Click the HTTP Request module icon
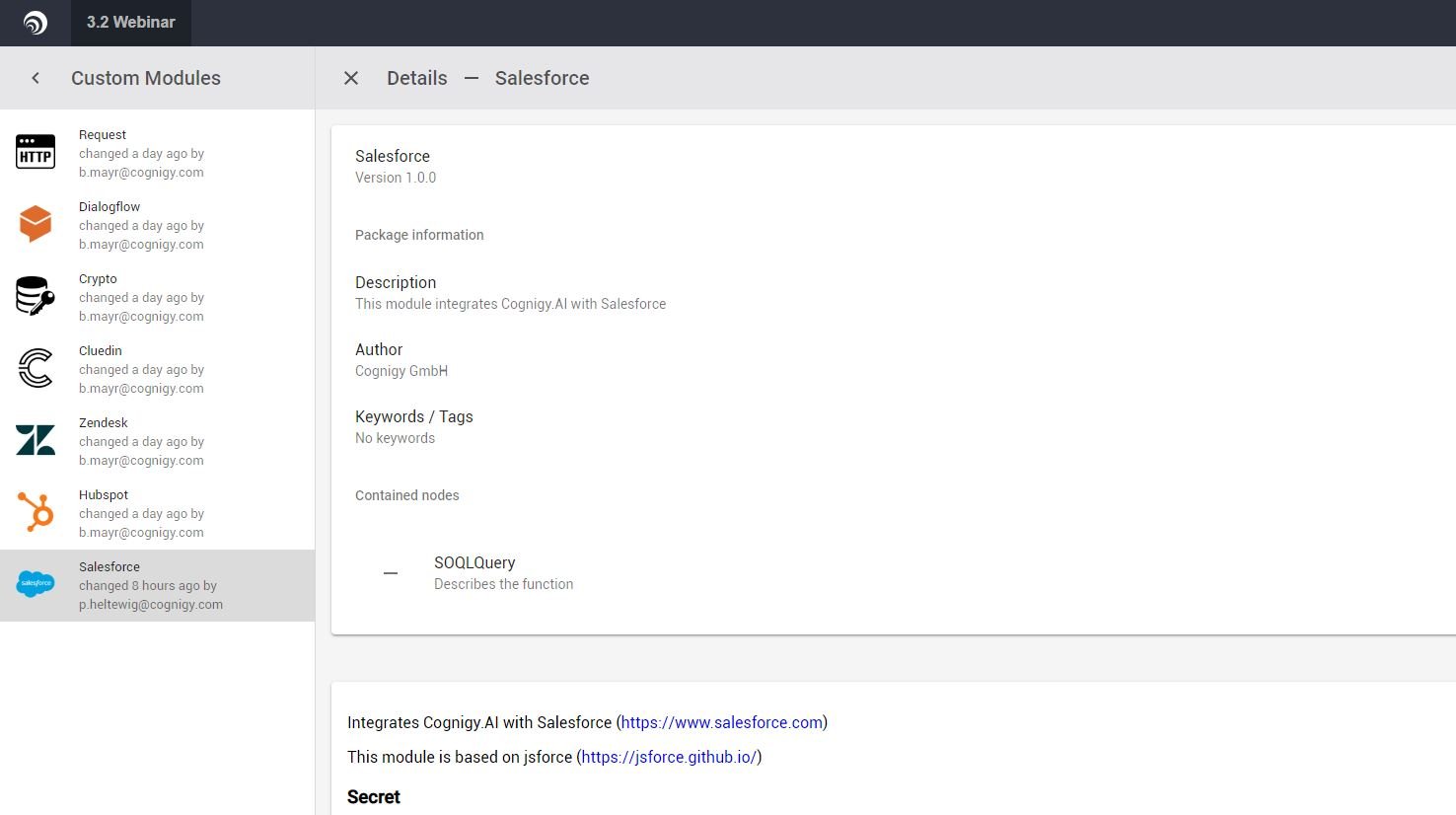 36,153
